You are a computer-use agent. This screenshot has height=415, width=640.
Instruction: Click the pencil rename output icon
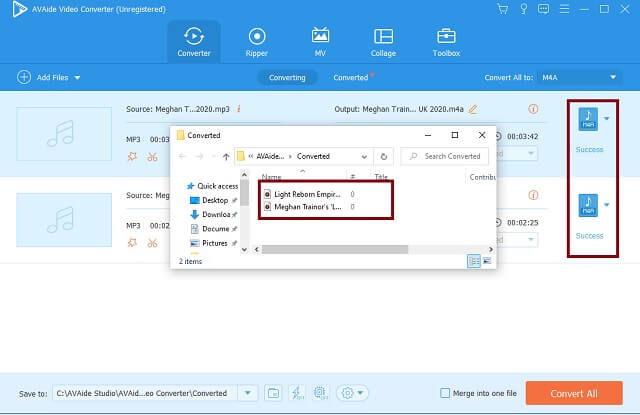[473, 109]
